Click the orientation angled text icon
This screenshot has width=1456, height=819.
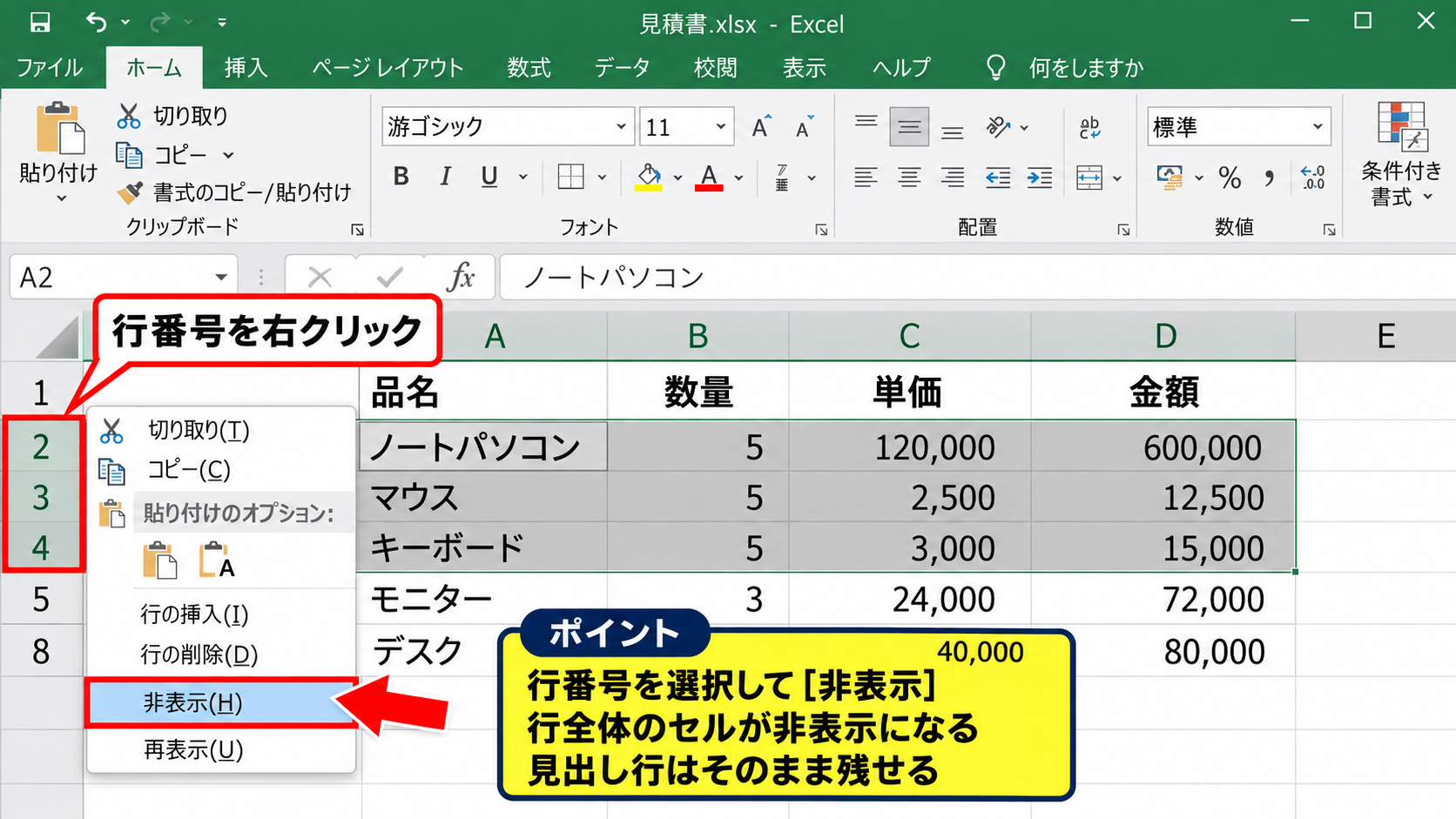point(998,127)
